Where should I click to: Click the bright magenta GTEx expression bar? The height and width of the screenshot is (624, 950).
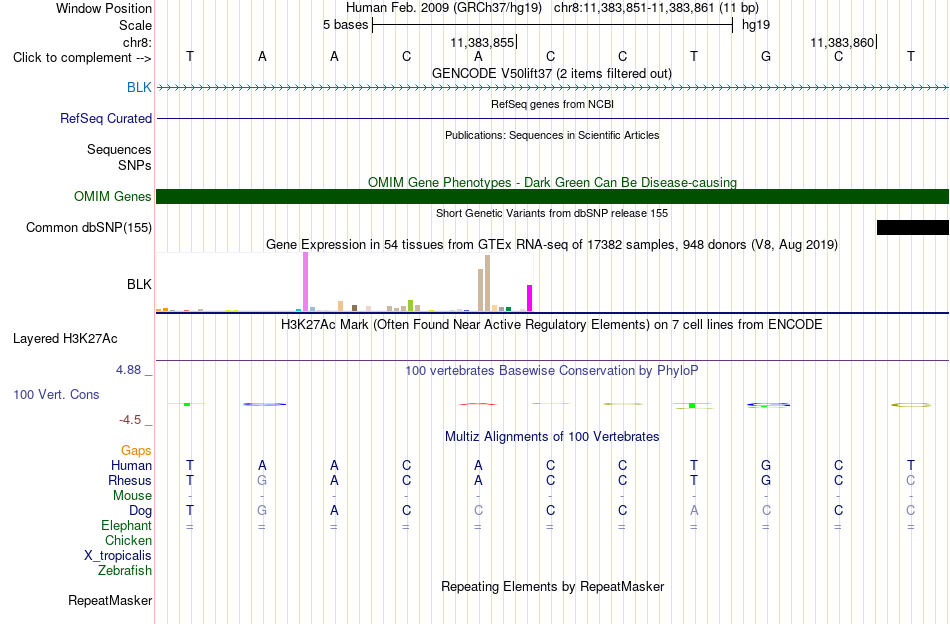530,298
